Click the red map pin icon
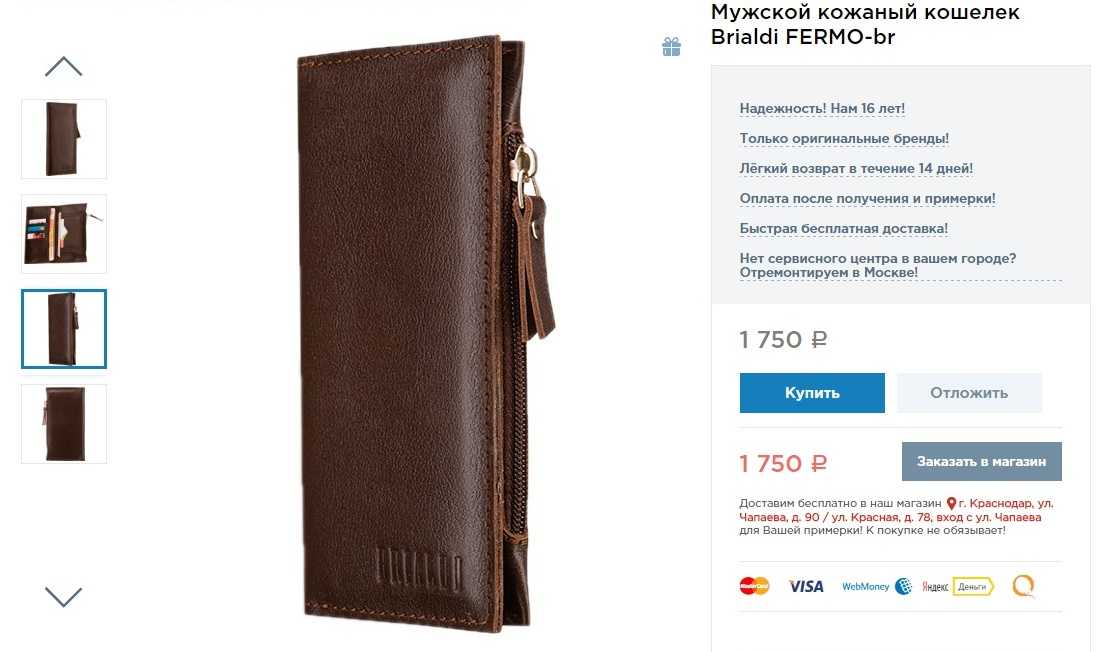The height and width of the screenshot is (652, 1118). pos(950,503)
